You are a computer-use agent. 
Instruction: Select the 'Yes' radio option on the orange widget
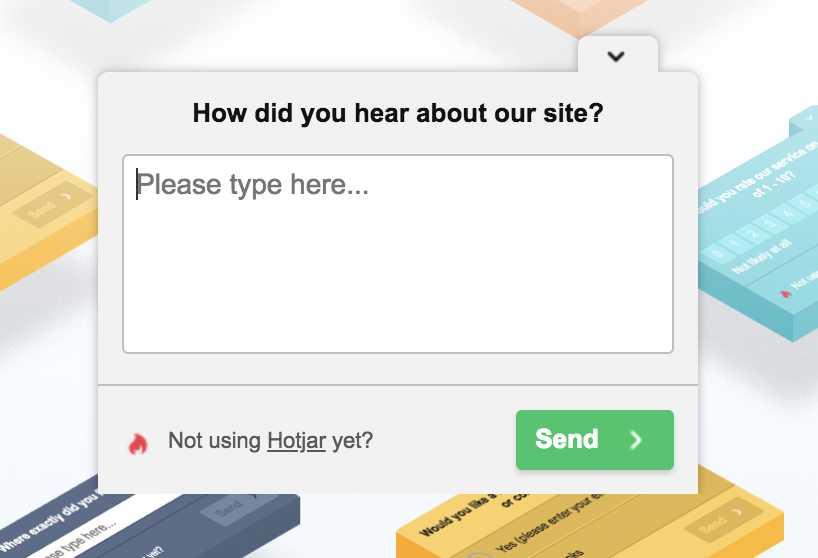coord(478,553)
